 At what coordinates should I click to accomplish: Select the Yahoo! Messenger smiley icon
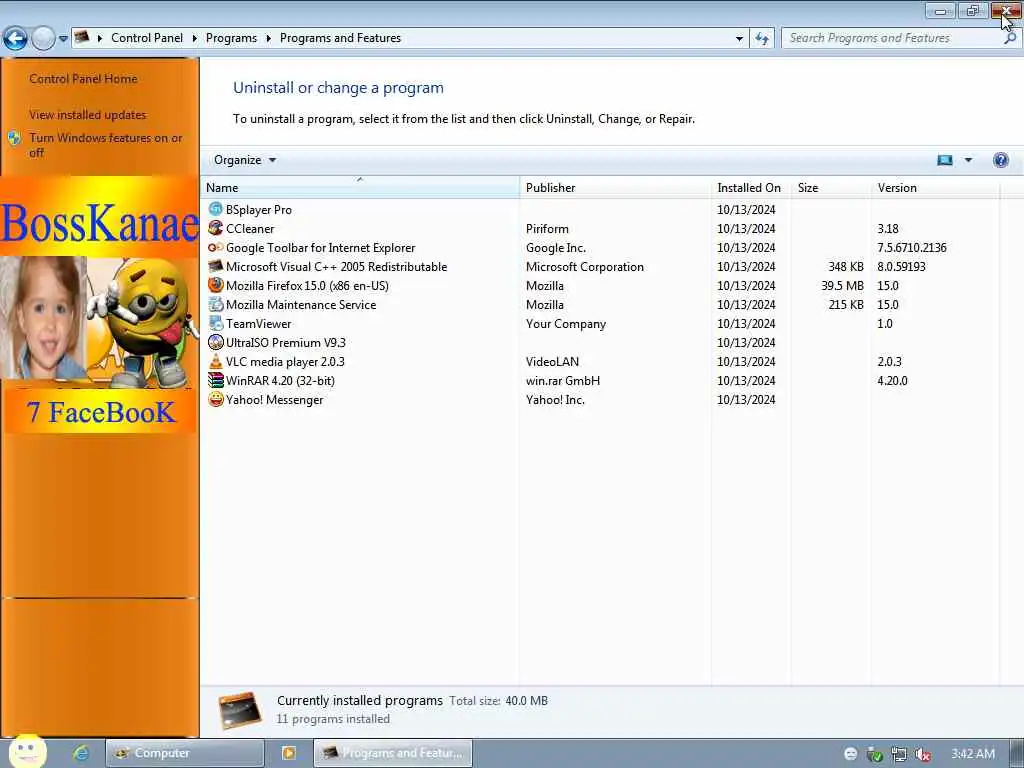(x=216, y=399)
